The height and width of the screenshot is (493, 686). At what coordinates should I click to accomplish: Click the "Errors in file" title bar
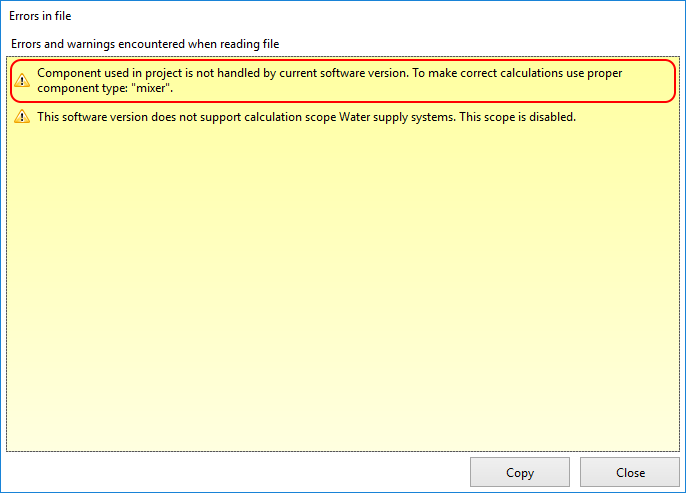300,16
